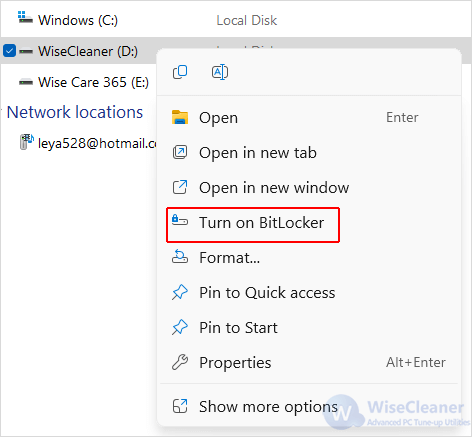The width and height of the screenshot is (472, 437).
Task: Click the Copy icon in context menu
Action: pos(180,72)
